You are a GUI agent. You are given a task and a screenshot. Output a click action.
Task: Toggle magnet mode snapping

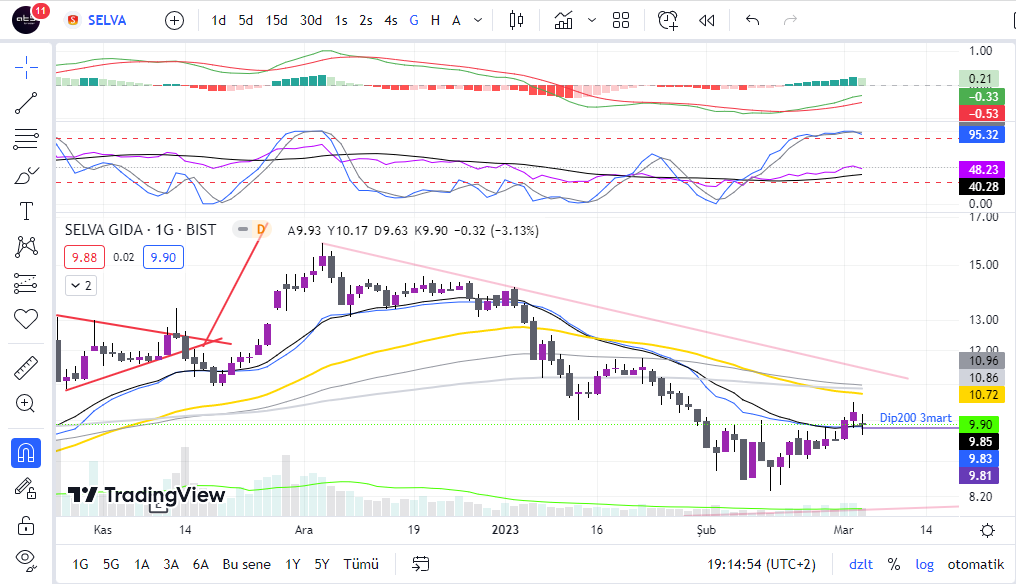26,453
